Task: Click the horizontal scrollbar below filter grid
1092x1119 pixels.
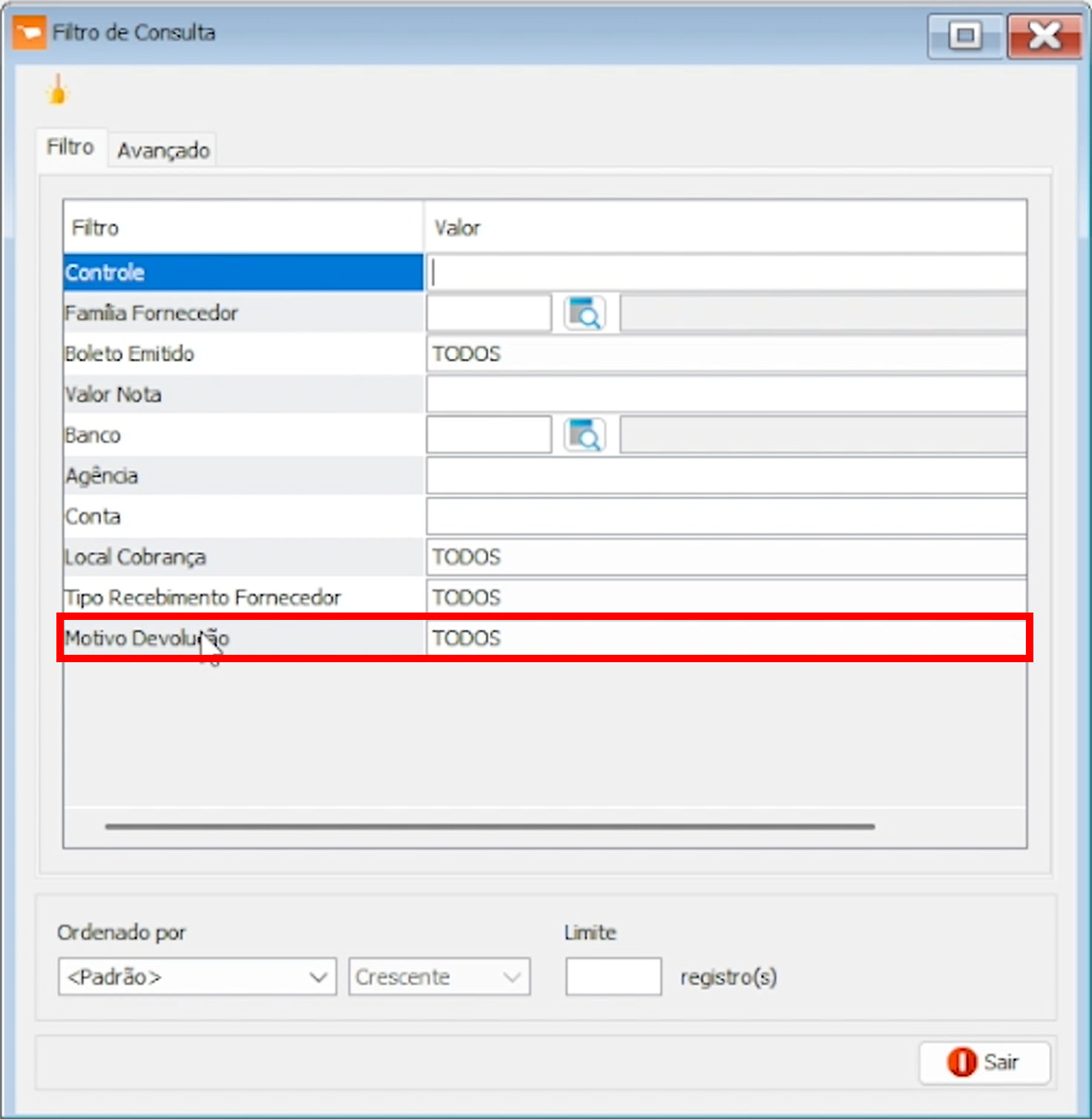Action: point(490,826)
